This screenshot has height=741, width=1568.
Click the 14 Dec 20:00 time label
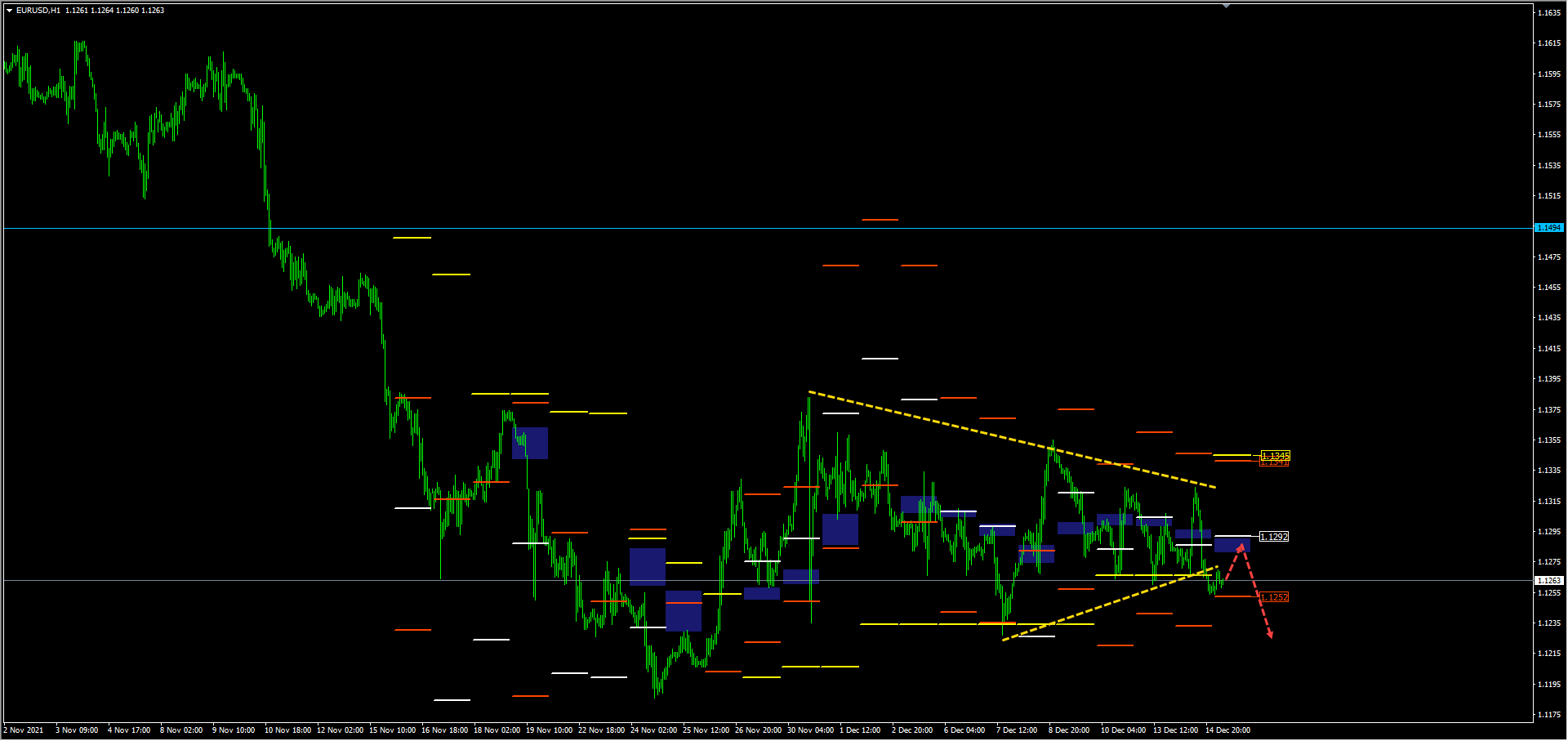coord(1227,730)
